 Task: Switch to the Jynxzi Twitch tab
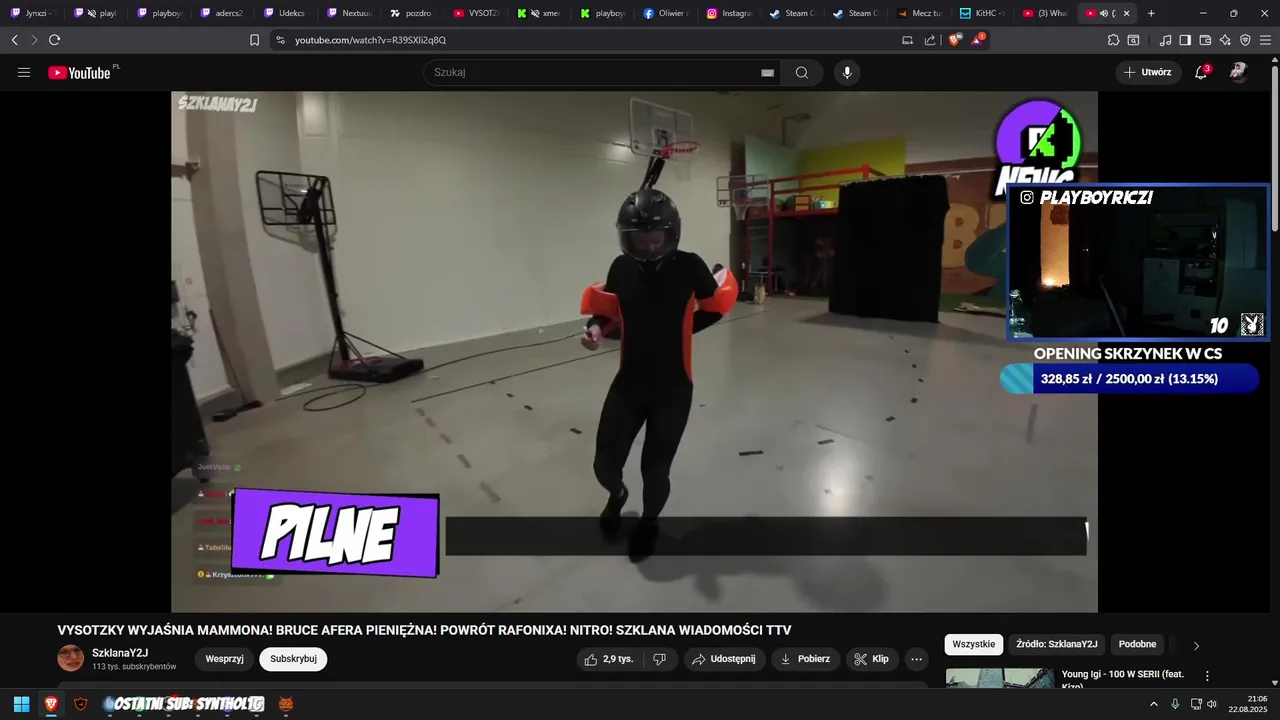[32, 13]
